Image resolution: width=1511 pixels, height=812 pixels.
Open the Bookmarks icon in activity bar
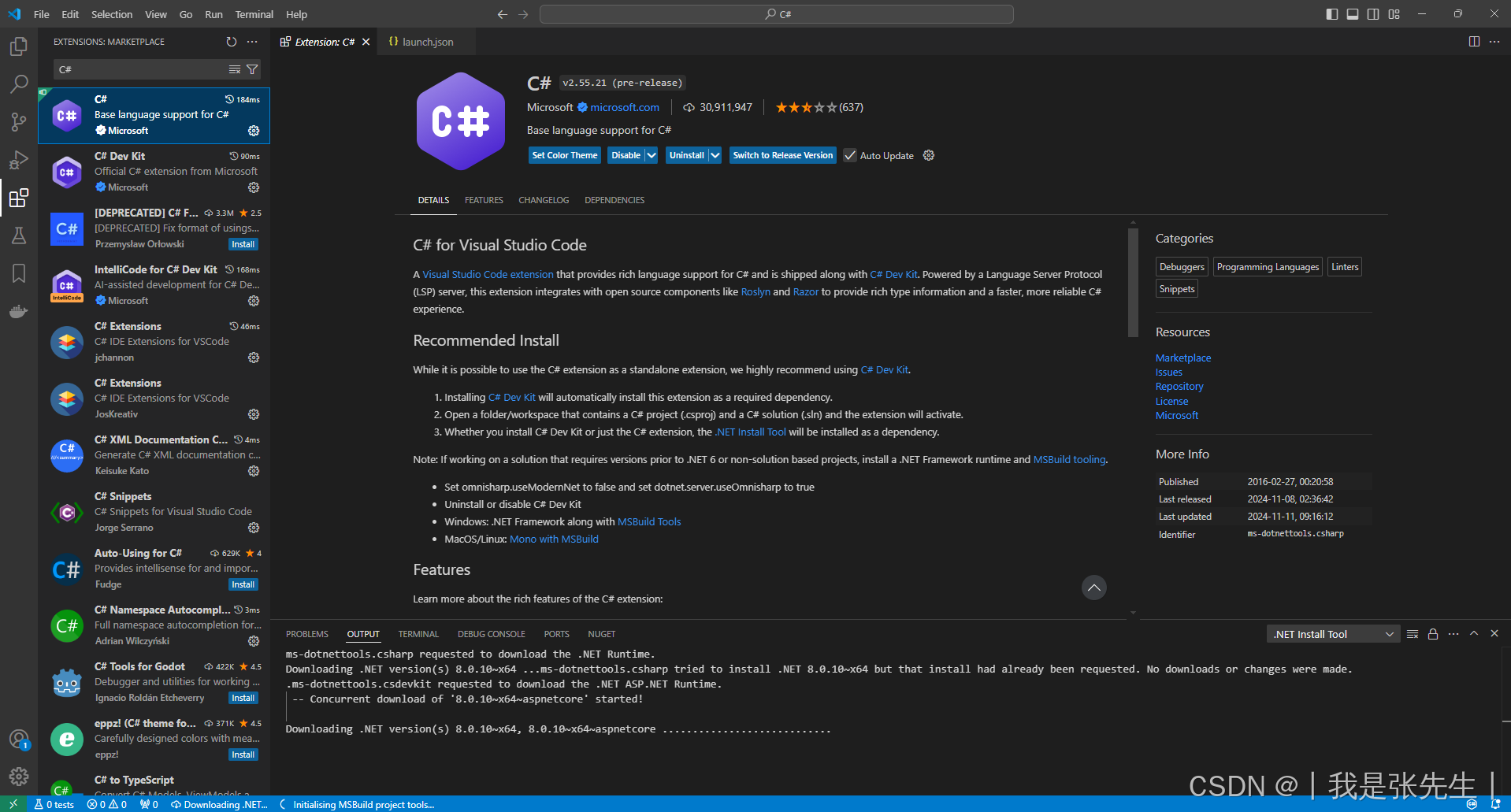[19, 273]
